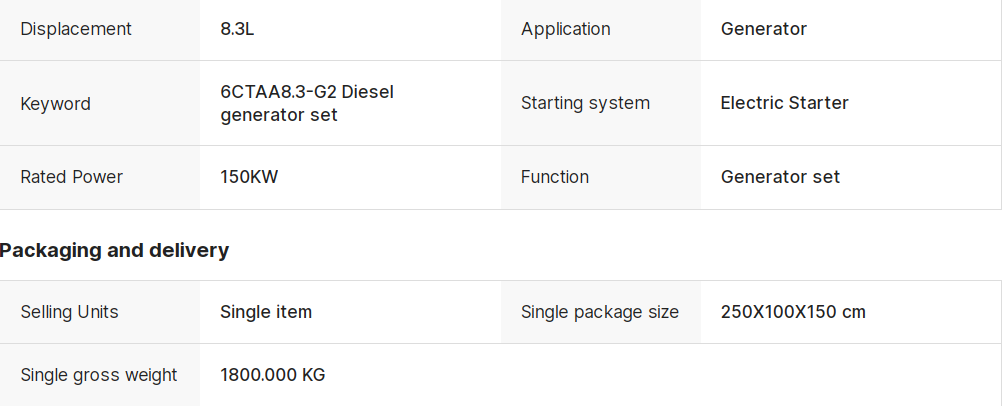The width and height of the screenshot is (1003, 406).
Task: Click the Selling Units label
Action: point(70,312)
